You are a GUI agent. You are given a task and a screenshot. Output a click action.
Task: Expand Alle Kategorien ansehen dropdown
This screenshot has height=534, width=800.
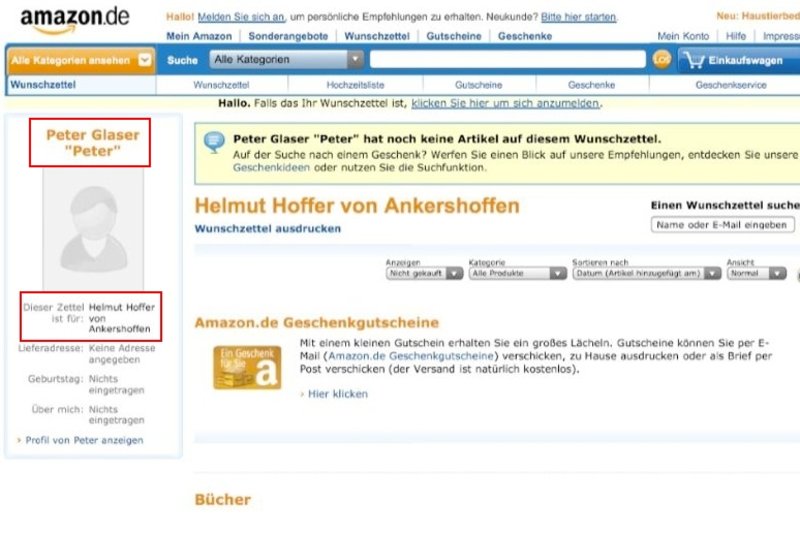[x=81, y=60]
